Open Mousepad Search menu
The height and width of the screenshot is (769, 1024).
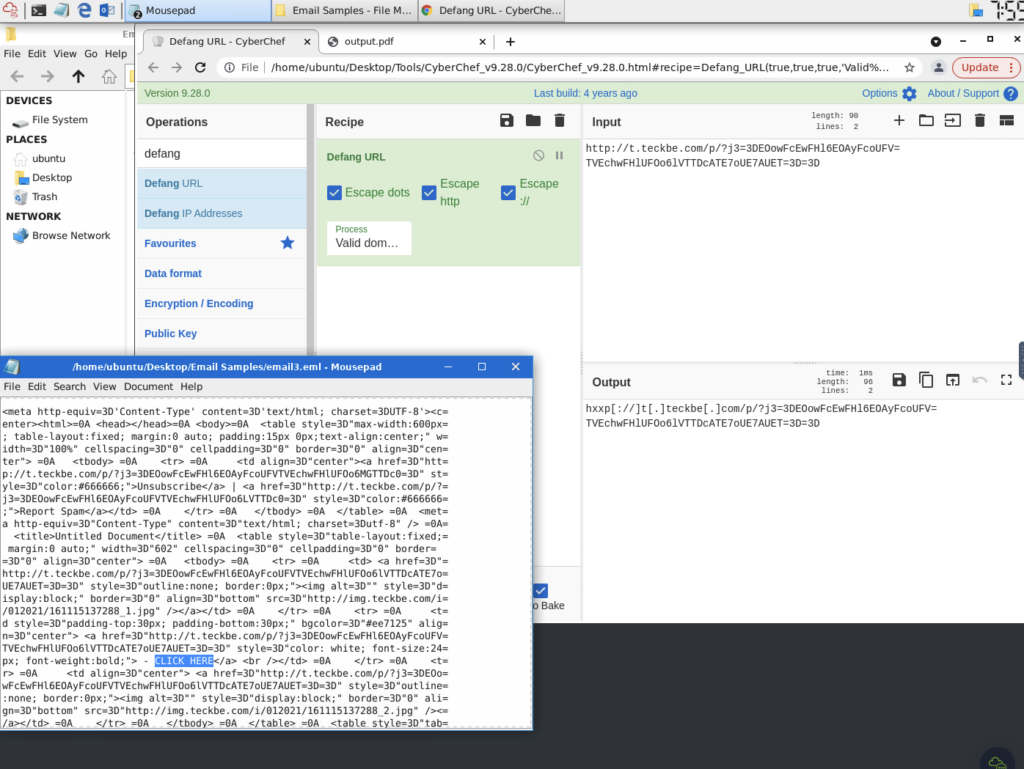coord(69,386)
